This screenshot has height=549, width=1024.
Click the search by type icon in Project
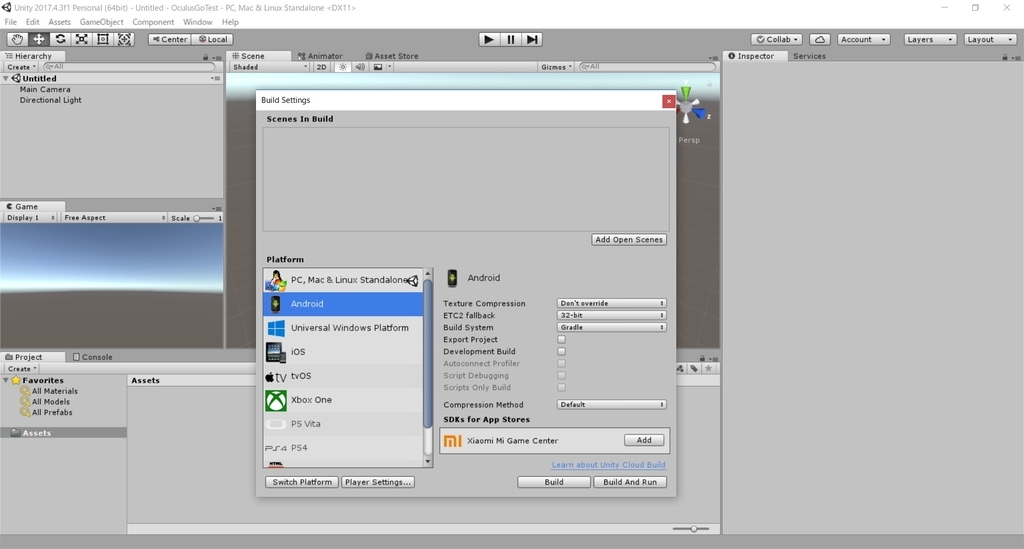pyautogui.click(x=680, y=369)
